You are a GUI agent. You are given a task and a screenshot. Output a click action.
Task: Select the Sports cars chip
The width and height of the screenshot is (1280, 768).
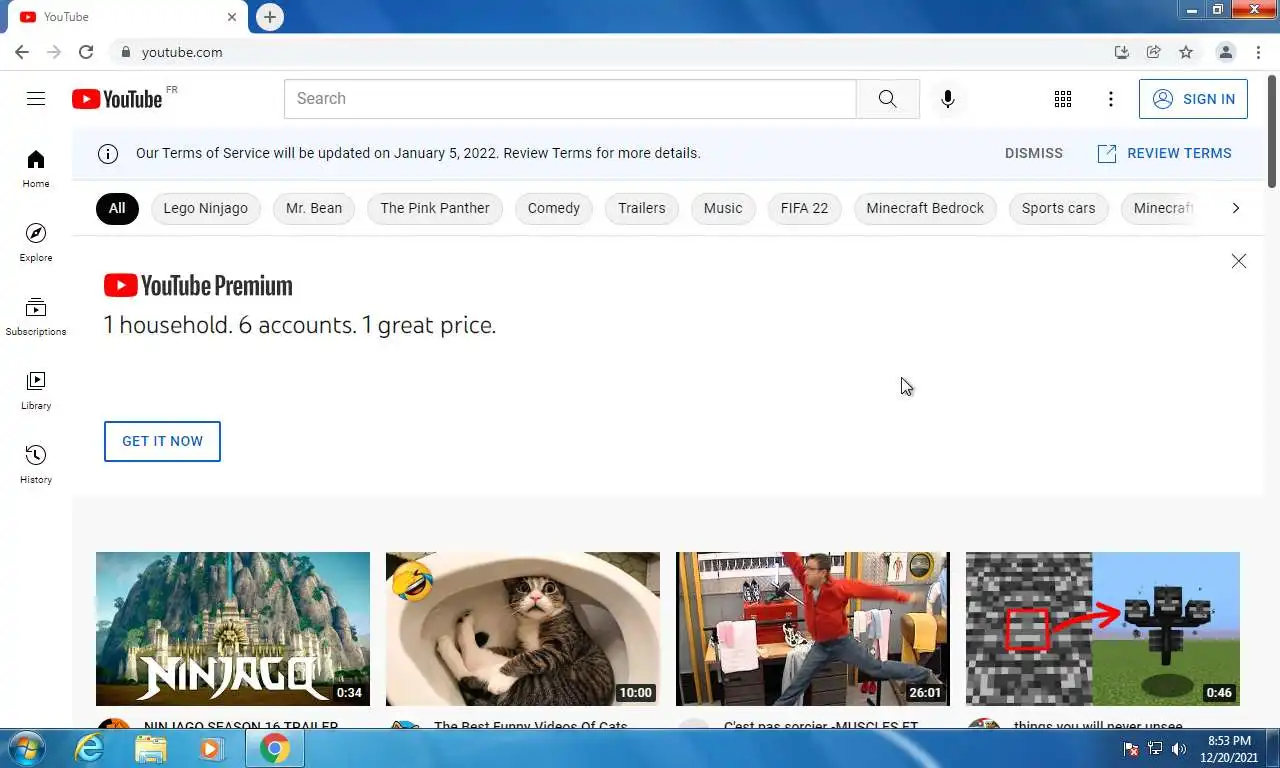[1058, 208]
